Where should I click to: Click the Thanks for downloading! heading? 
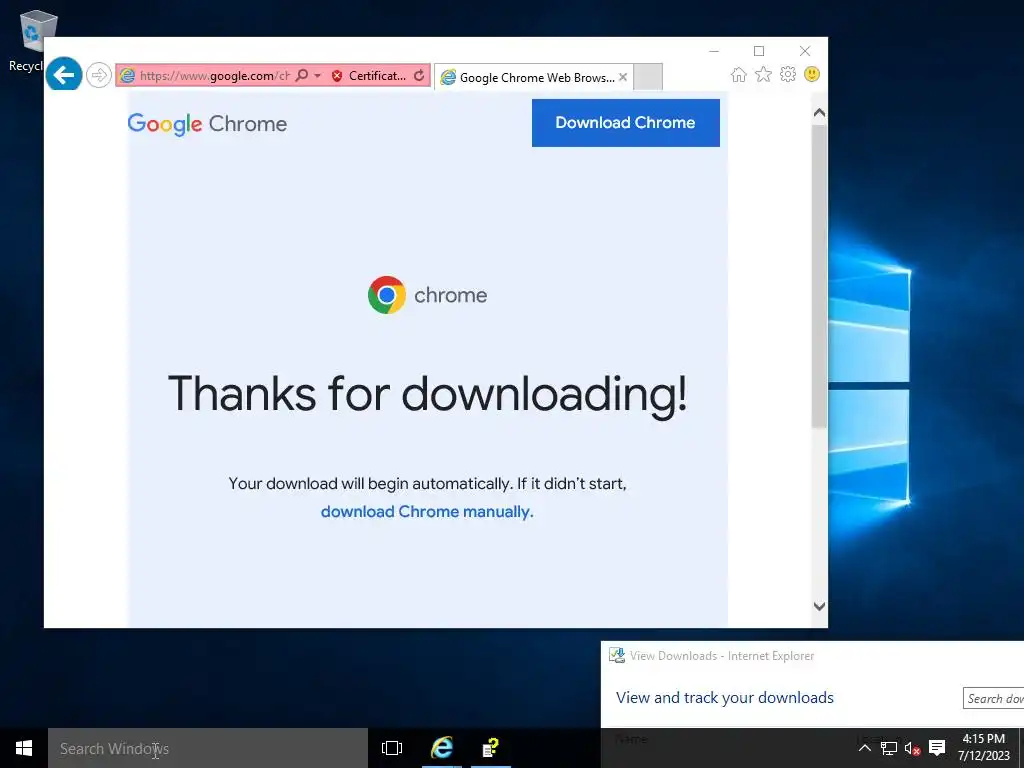coord(428,394)
